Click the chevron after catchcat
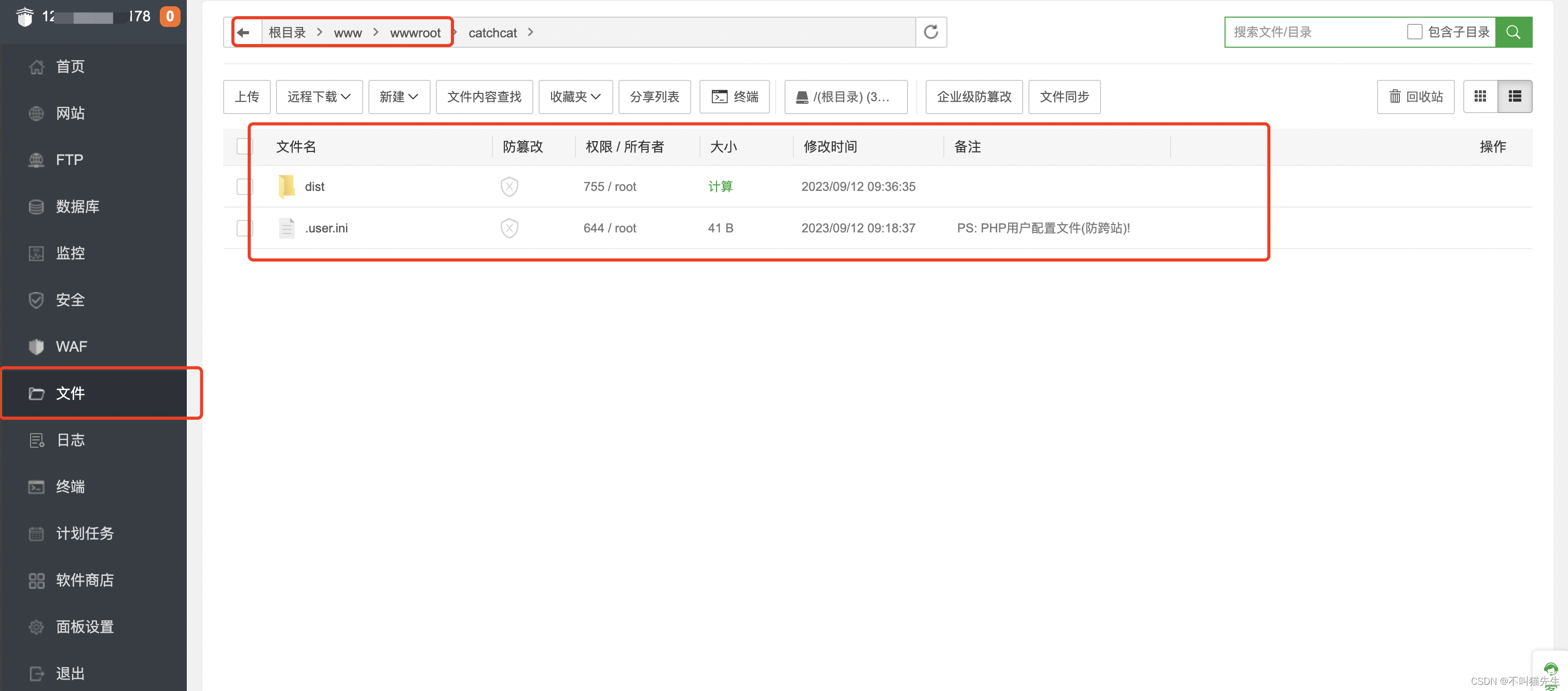This screenshot has height=691, width=1568. click(530, 32)
